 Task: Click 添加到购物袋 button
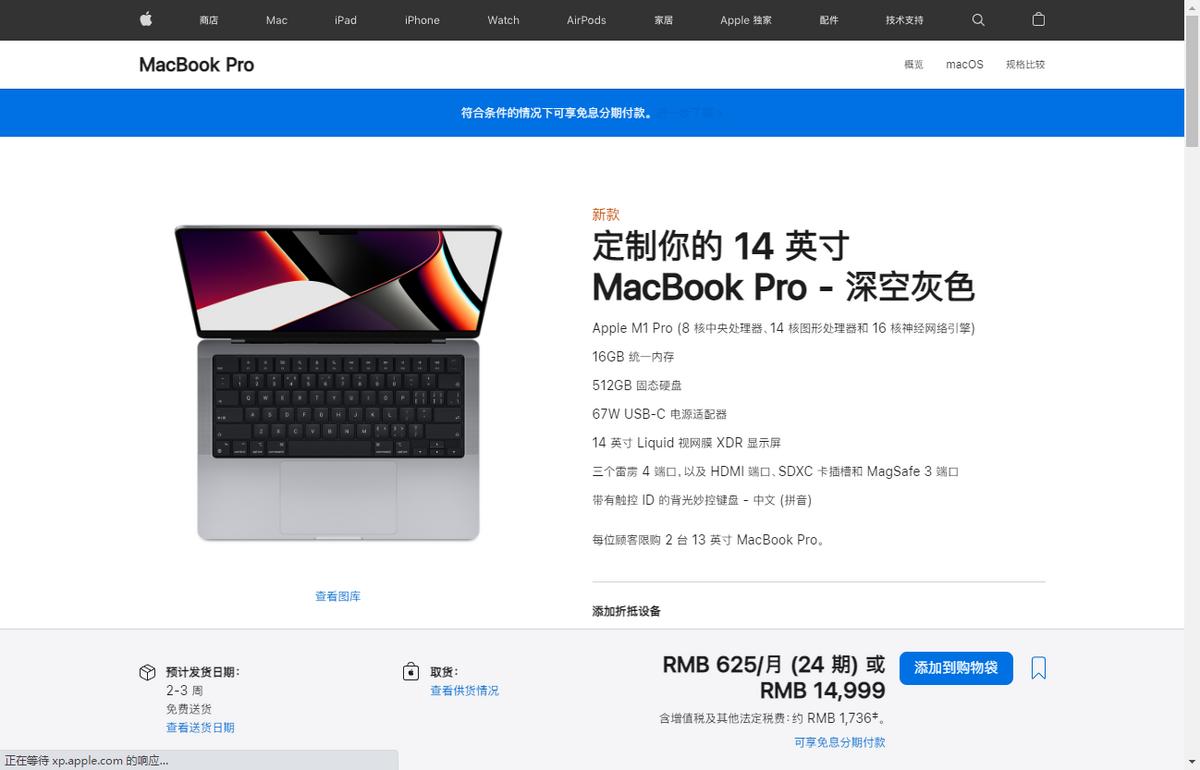coord(956,668)
